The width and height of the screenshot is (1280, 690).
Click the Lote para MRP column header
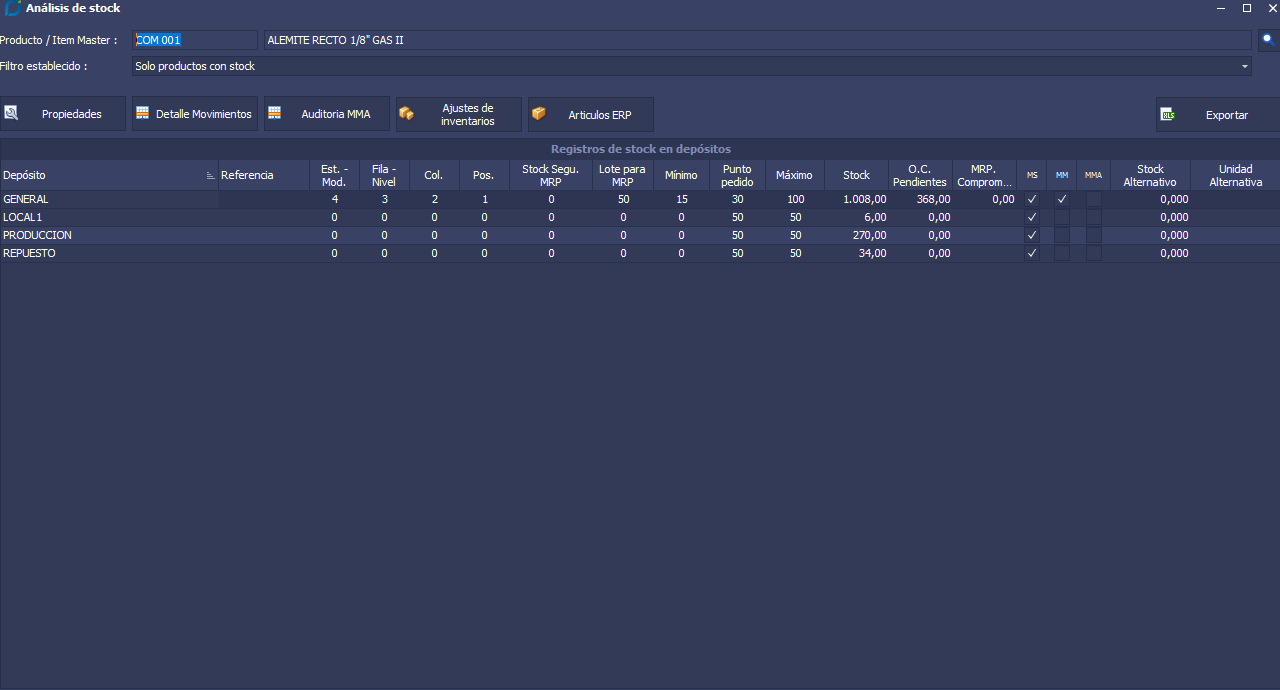(x=623, y=175)
